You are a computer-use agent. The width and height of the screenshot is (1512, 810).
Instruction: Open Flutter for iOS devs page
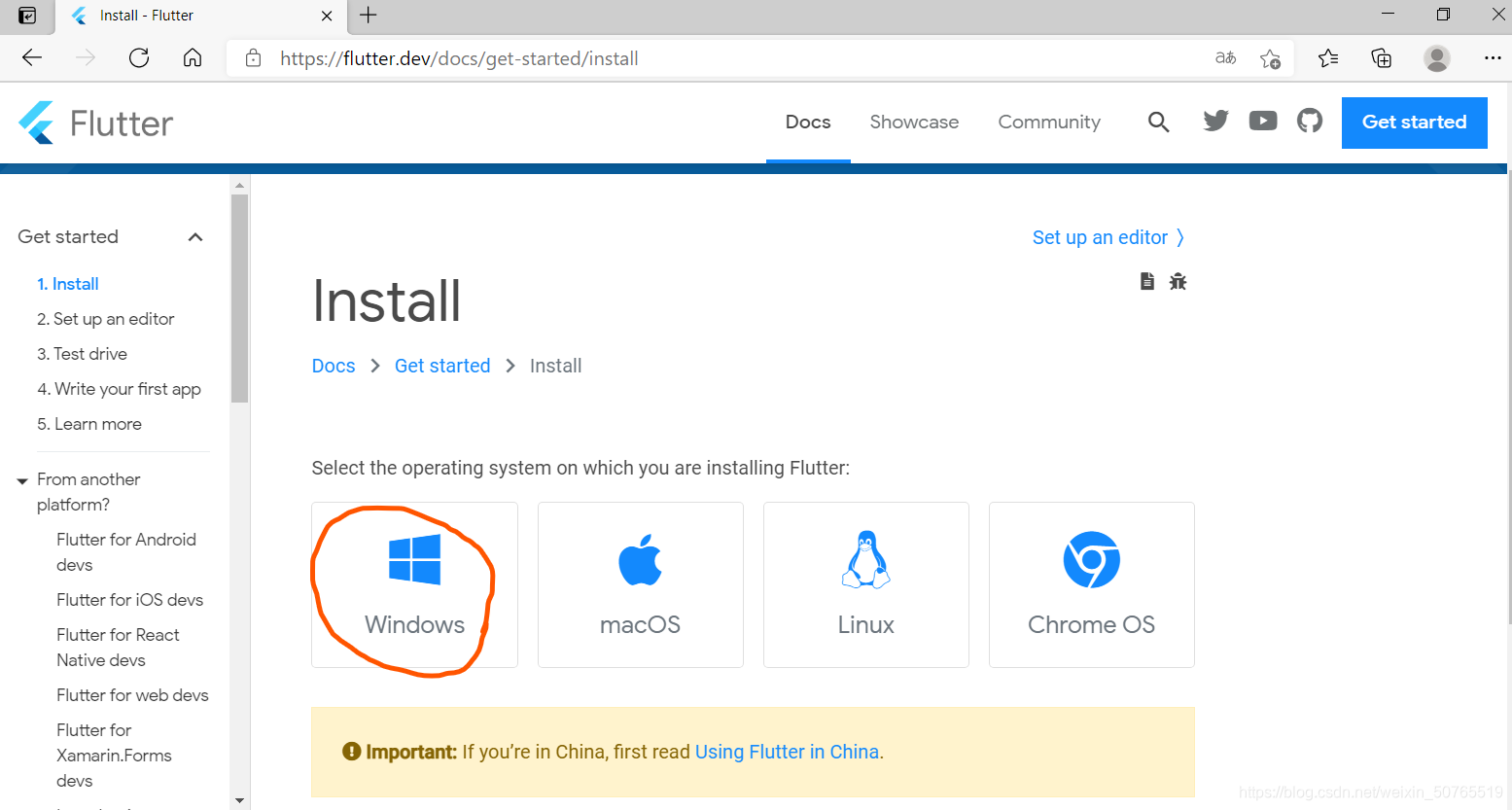130,600
